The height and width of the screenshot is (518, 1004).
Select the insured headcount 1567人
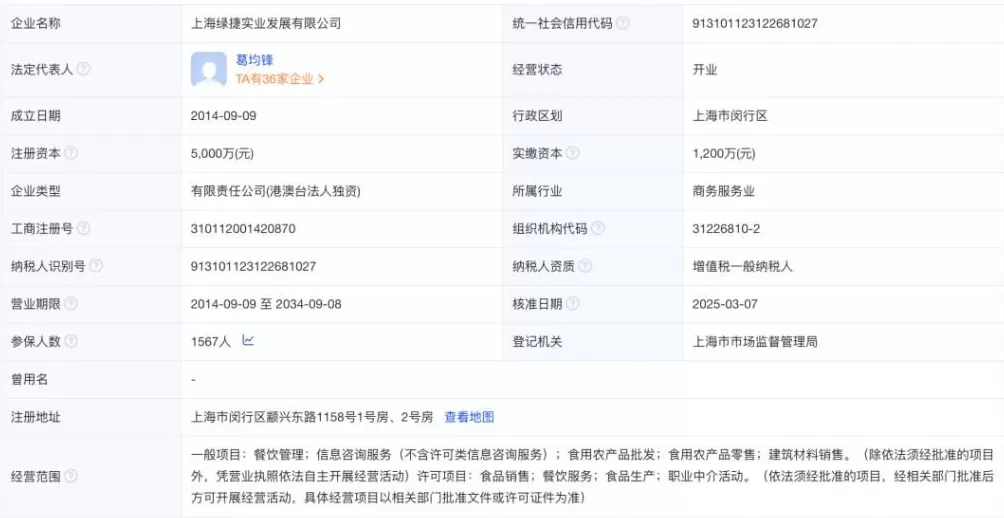click(x=210, y=342)
